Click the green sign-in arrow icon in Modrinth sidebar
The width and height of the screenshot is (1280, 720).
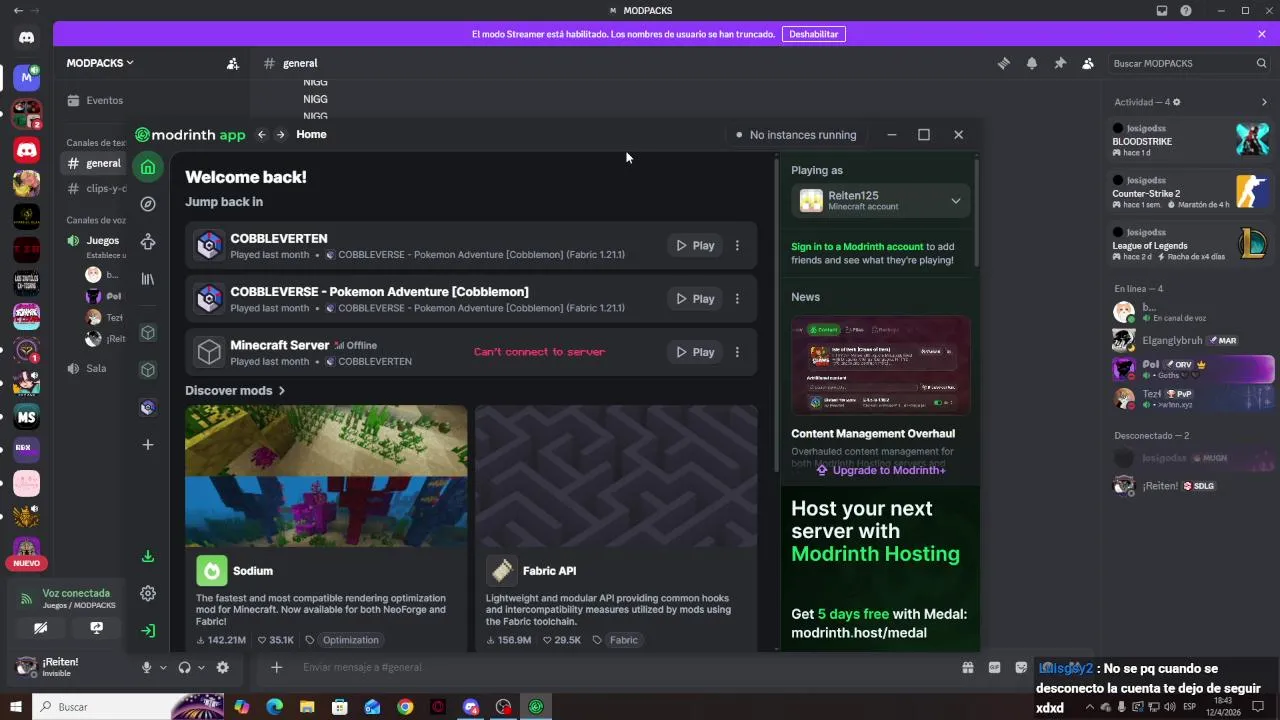click(x=148, y=630)
